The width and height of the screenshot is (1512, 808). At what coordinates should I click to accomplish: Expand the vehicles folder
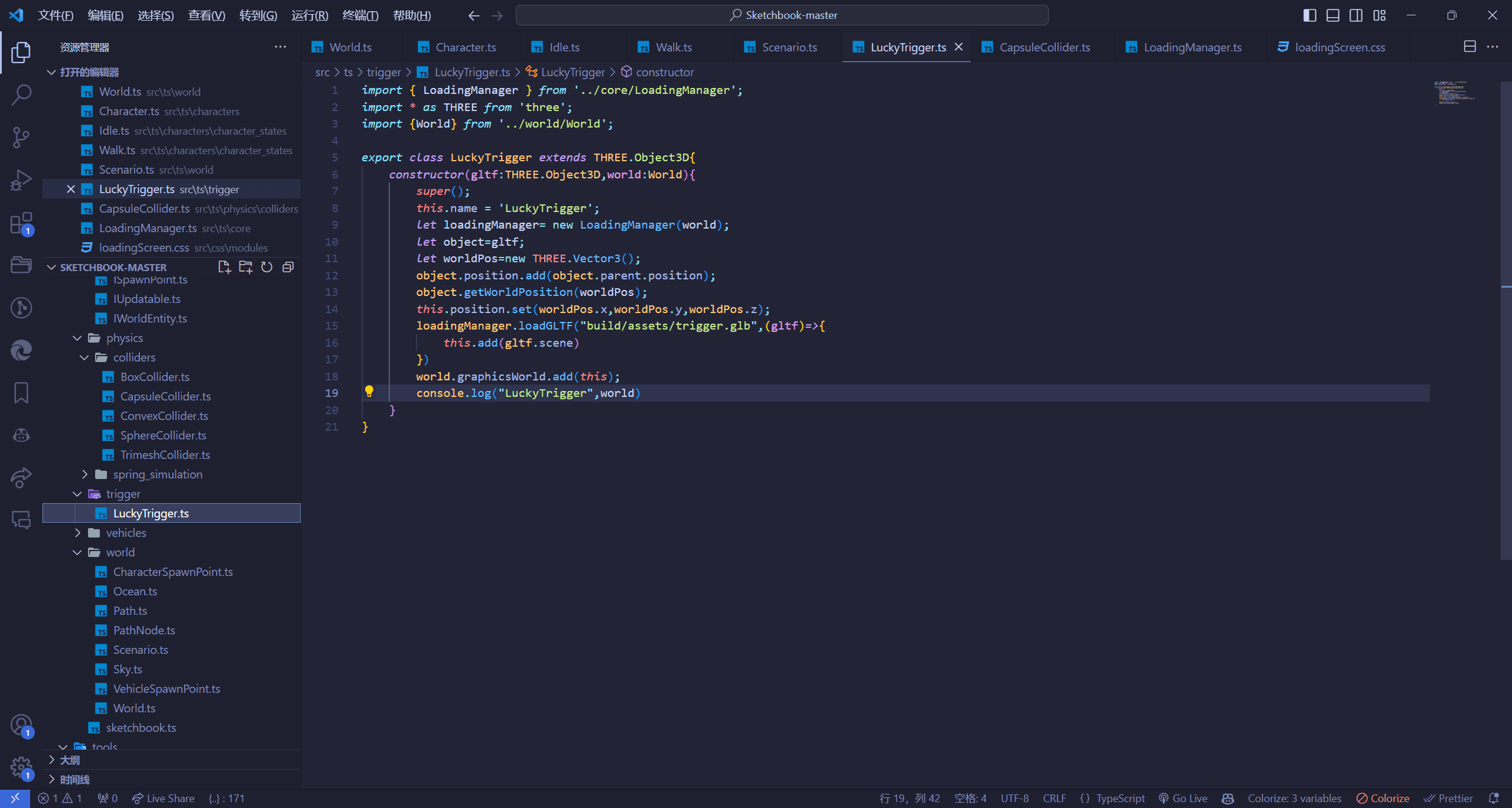pos(77,533)
